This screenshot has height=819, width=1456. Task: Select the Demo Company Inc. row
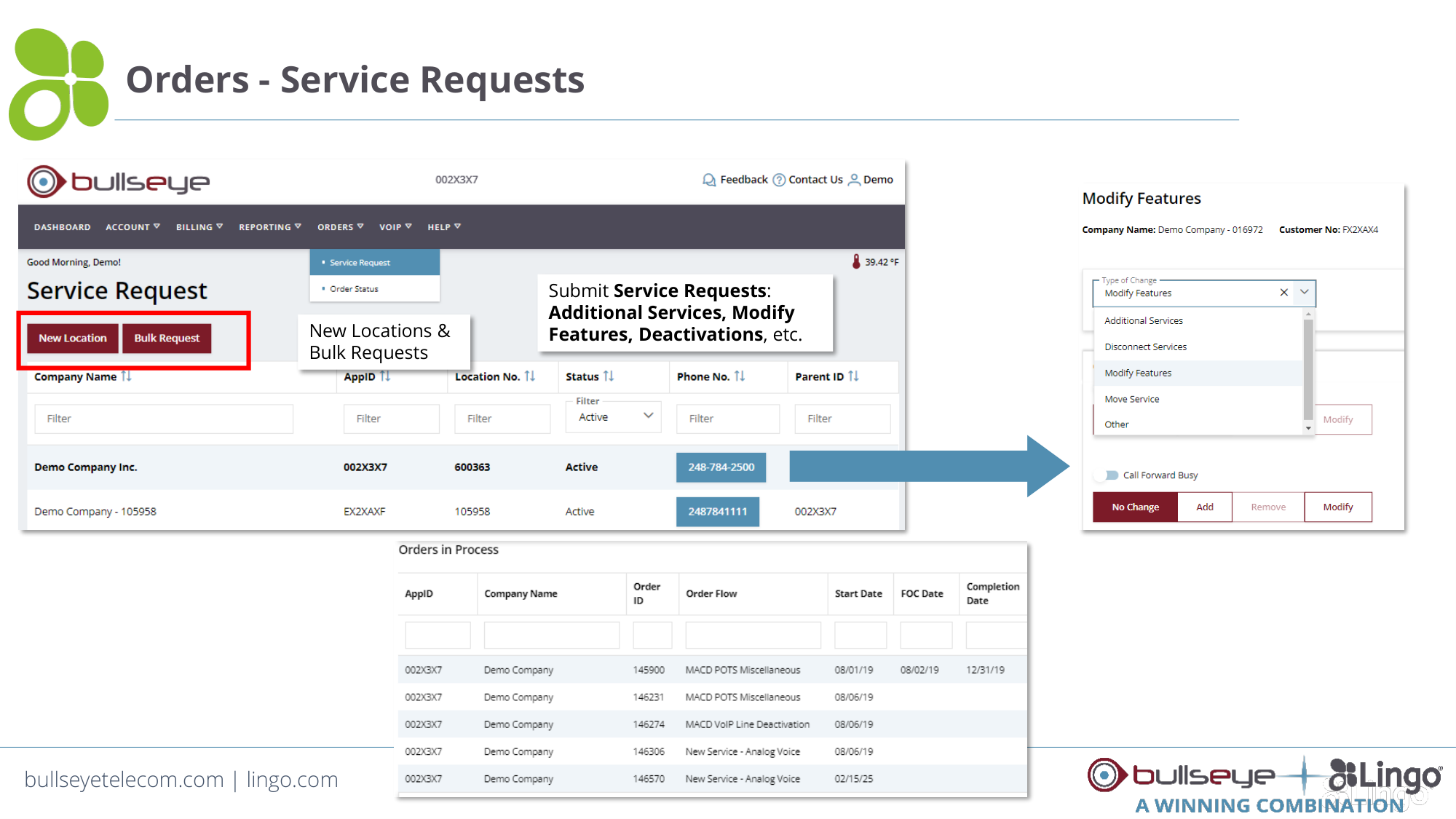click(463, 467)
